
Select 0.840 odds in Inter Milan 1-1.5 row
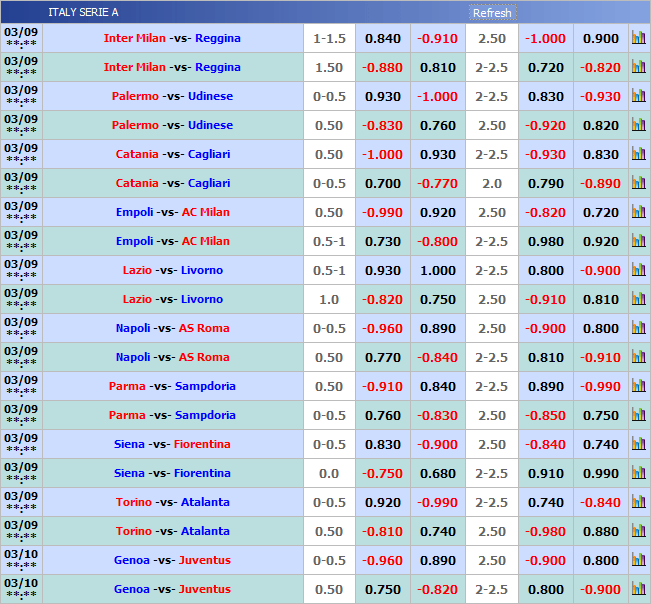(x=383, y=39)
